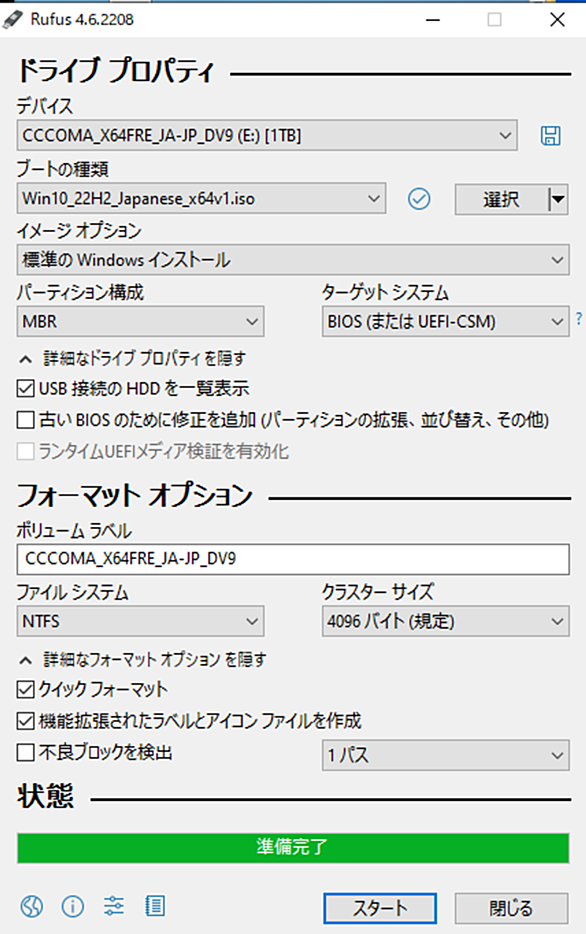Screen dimensions: 586x934
Task: Click the 状態 heading
Action: 45,796
